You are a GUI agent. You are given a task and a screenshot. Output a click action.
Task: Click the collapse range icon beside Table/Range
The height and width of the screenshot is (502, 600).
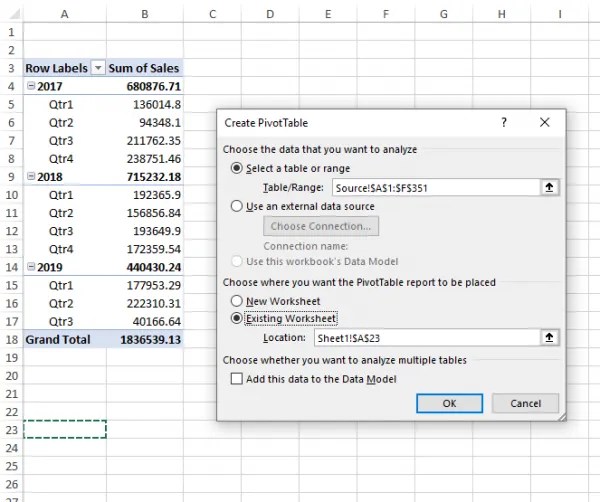click(x=549, y=187)
